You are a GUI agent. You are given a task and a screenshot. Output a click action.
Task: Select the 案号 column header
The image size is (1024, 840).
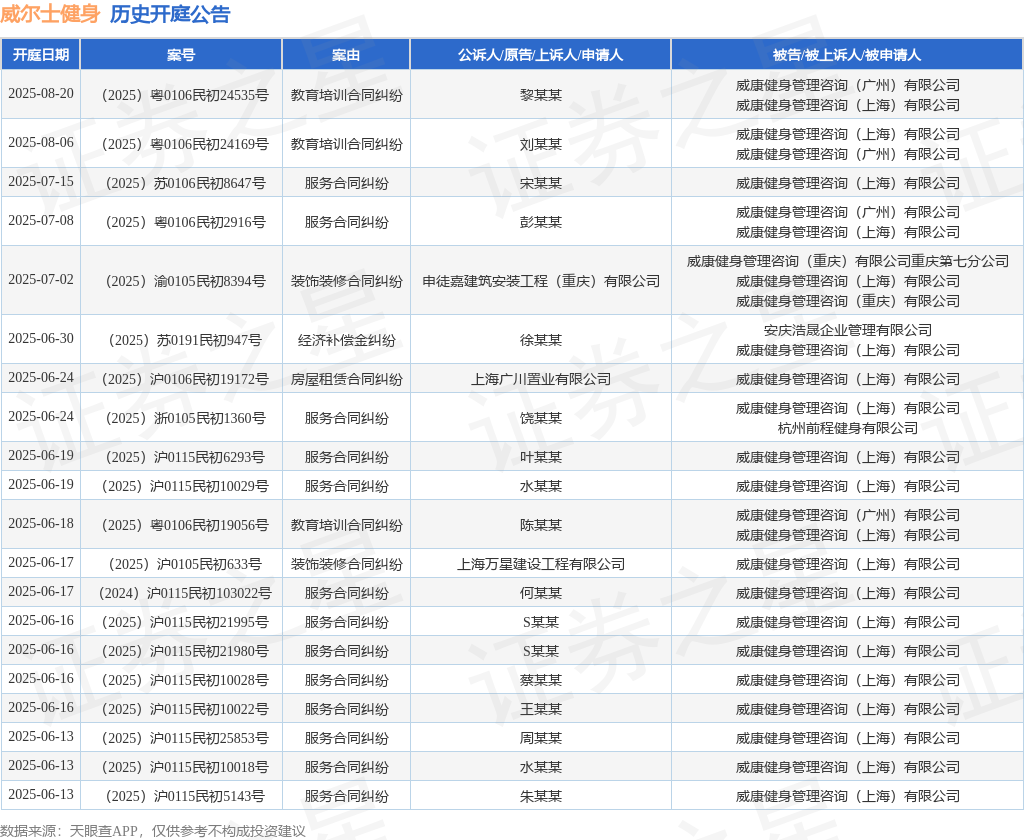click(x=181, y=55)
